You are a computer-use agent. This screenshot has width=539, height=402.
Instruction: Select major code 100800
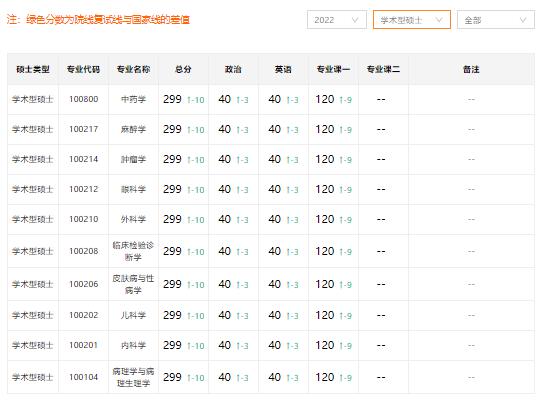click(x=84, y=99)
